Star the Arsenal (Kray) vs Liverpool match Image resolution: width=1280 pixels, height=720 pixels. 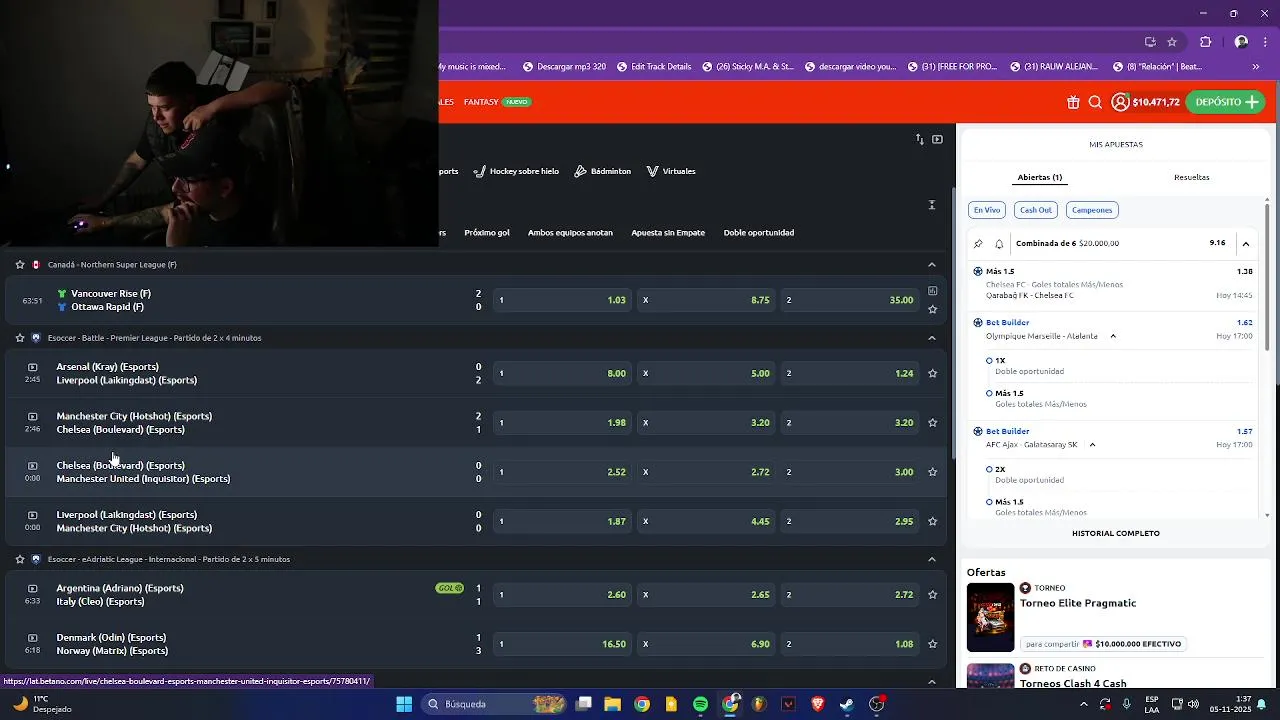click(x=932, y=374)
